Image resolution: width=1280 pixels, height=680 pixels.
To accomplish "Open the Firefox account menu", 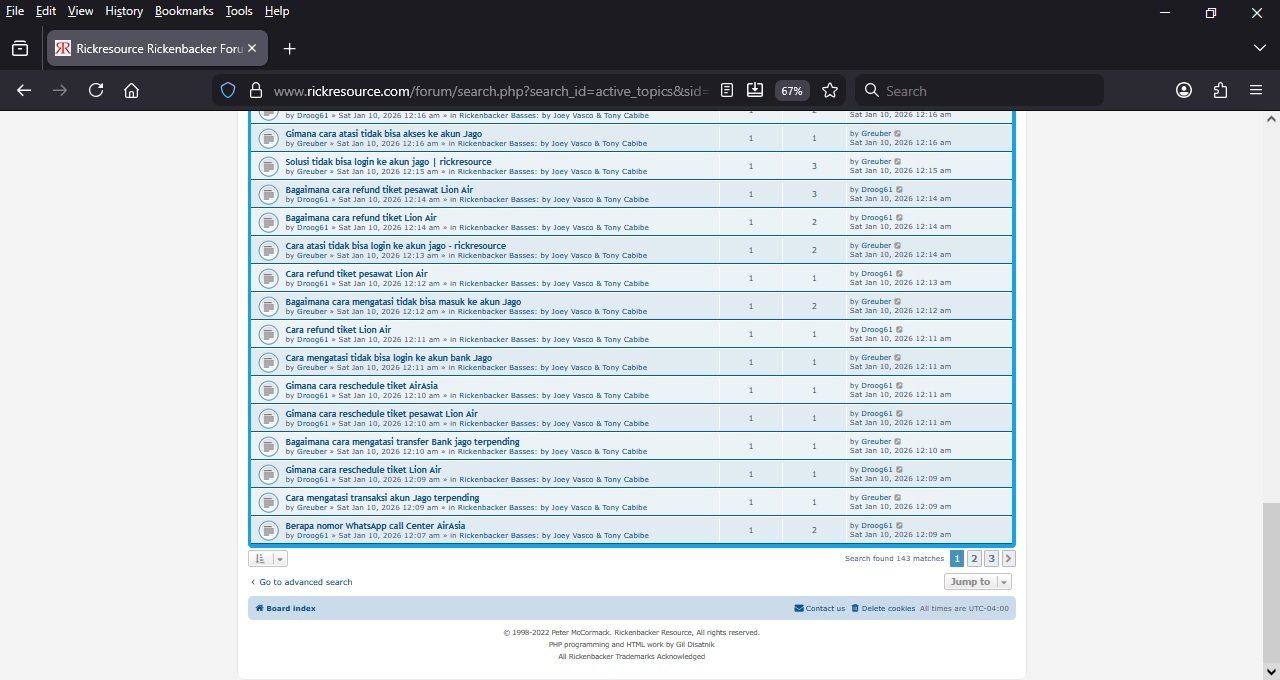I will 1184,90.
